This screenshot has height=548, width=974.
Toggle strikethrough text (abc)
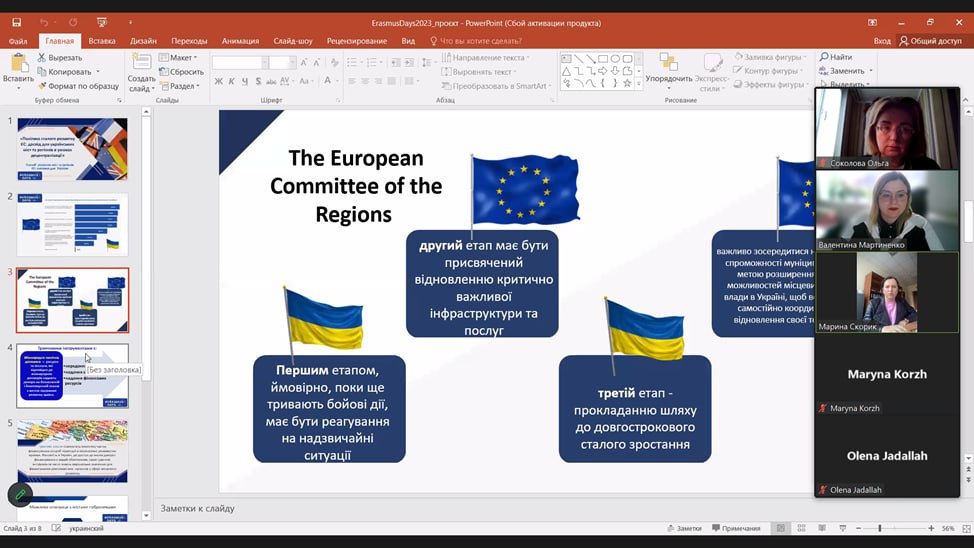click(x=271, y=81)
